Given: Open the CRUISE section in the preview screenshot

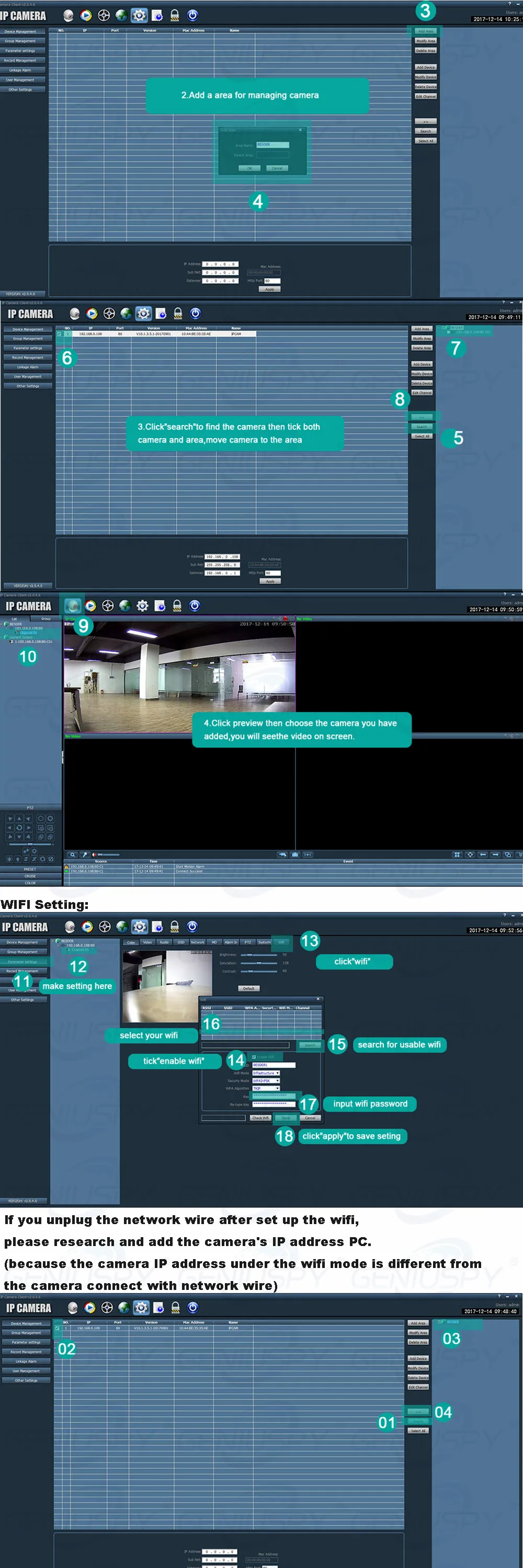Looking at the screenshot, I should [x=30, y=876].
